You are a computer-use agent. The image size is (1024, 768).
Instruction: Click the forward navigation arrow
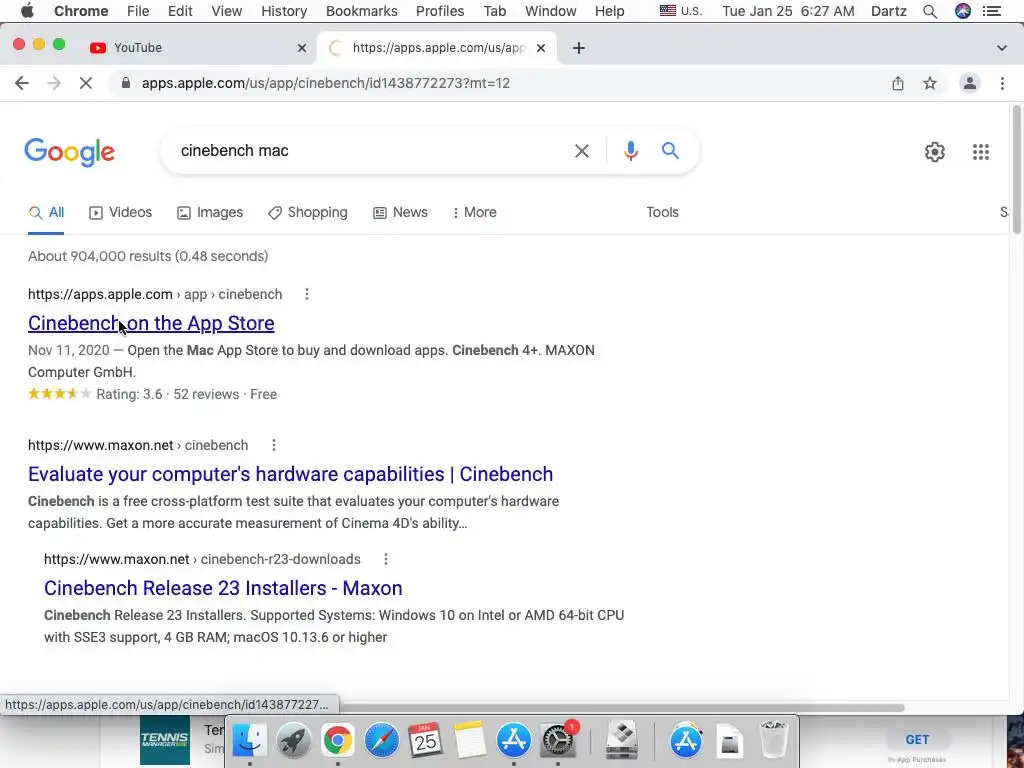pos(54,83)
